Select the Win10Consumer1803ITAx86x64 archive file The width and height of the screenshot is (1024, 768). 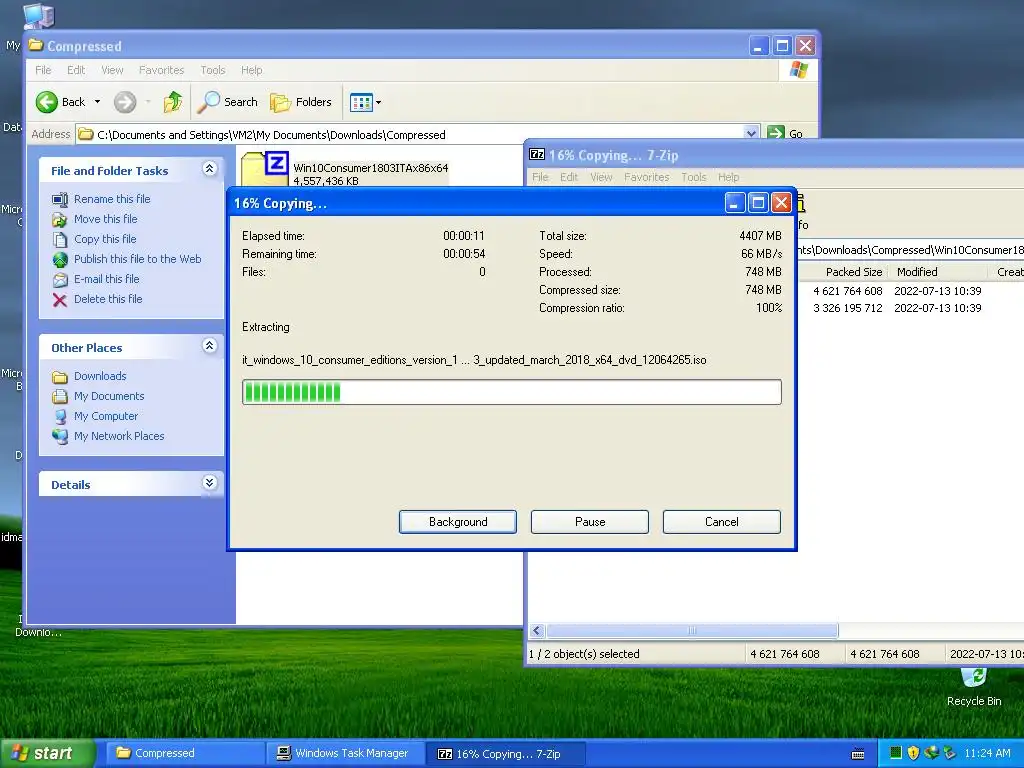click(x=345, y=172)
